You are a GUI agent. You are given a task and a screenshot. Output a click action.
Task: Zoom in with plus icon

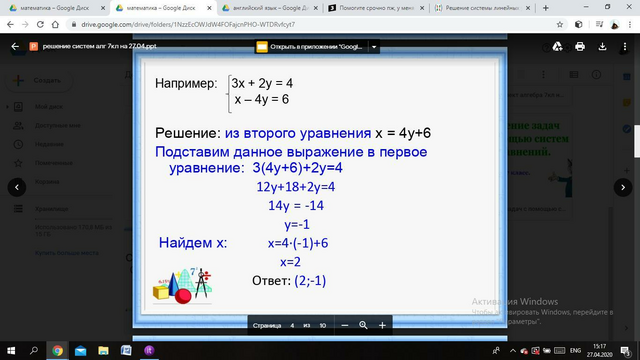(x=382, y=325)
